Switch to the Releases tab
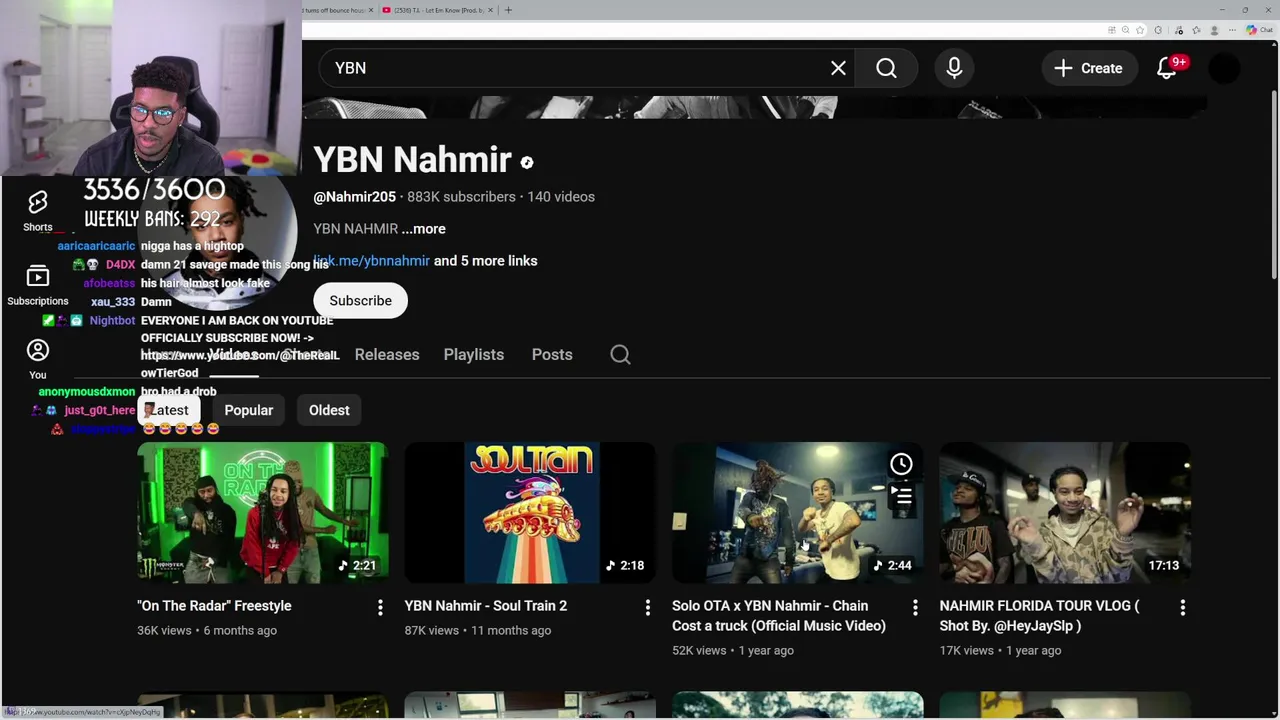1280x720 pixels. tap(387, 355)
